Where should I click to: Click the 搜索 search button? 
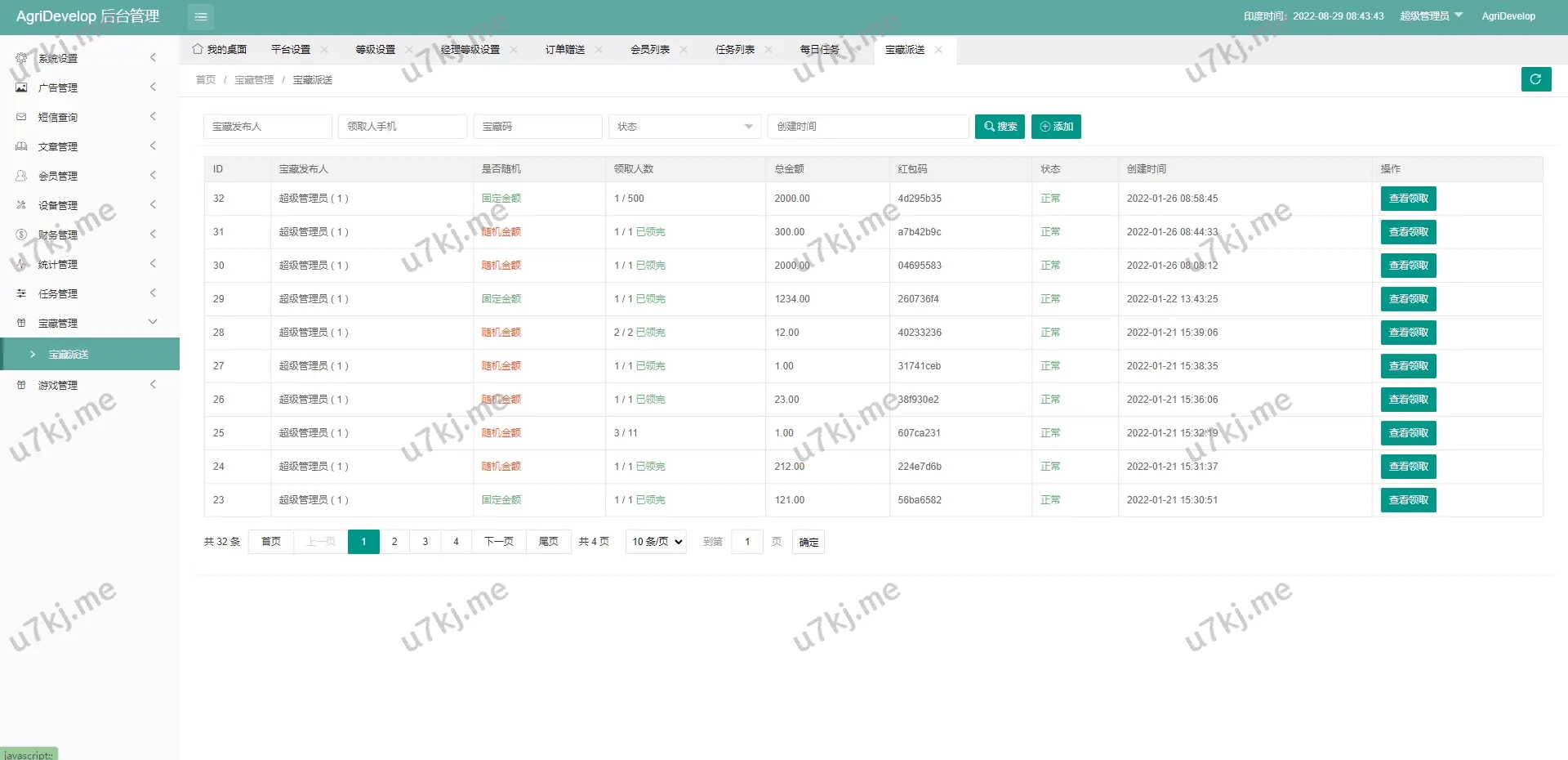coord(1000,127)
